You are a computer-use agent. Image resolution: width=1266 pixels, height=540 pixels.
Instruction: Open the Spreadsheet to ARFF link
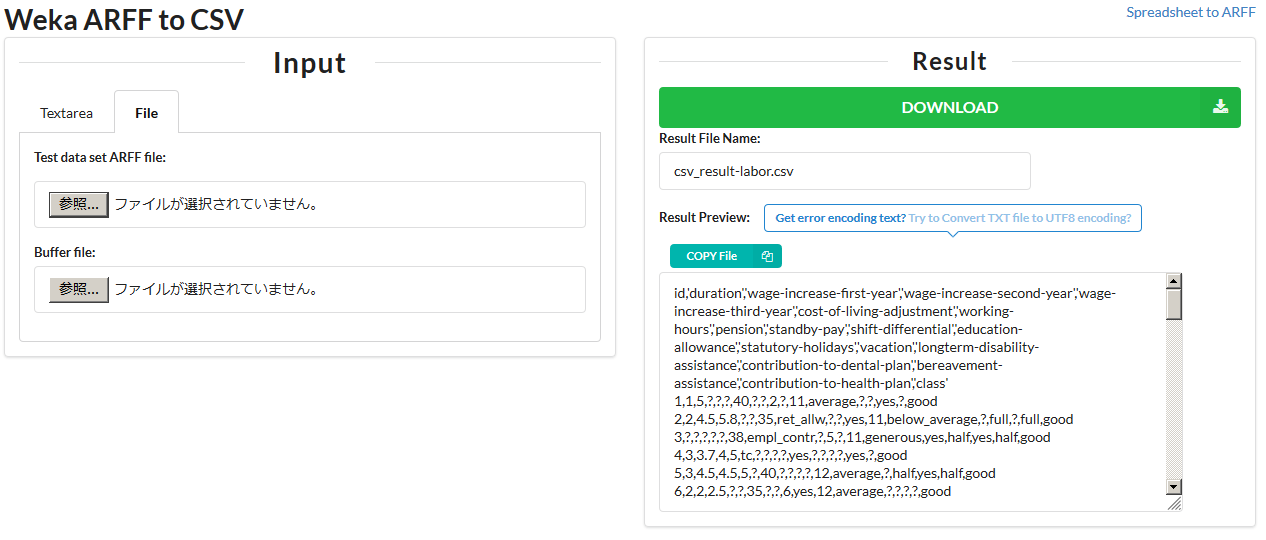(1191, 12)
